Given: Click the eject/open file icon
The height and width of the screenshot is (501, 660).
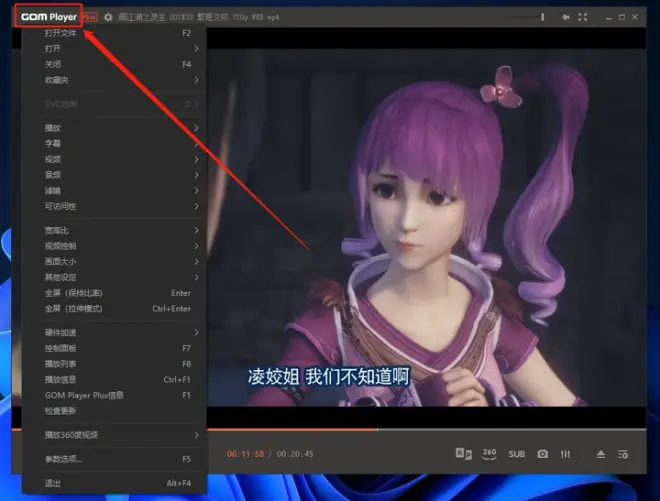Looking at the screenshot, I should pyautogui.click(x=601, y=454).
